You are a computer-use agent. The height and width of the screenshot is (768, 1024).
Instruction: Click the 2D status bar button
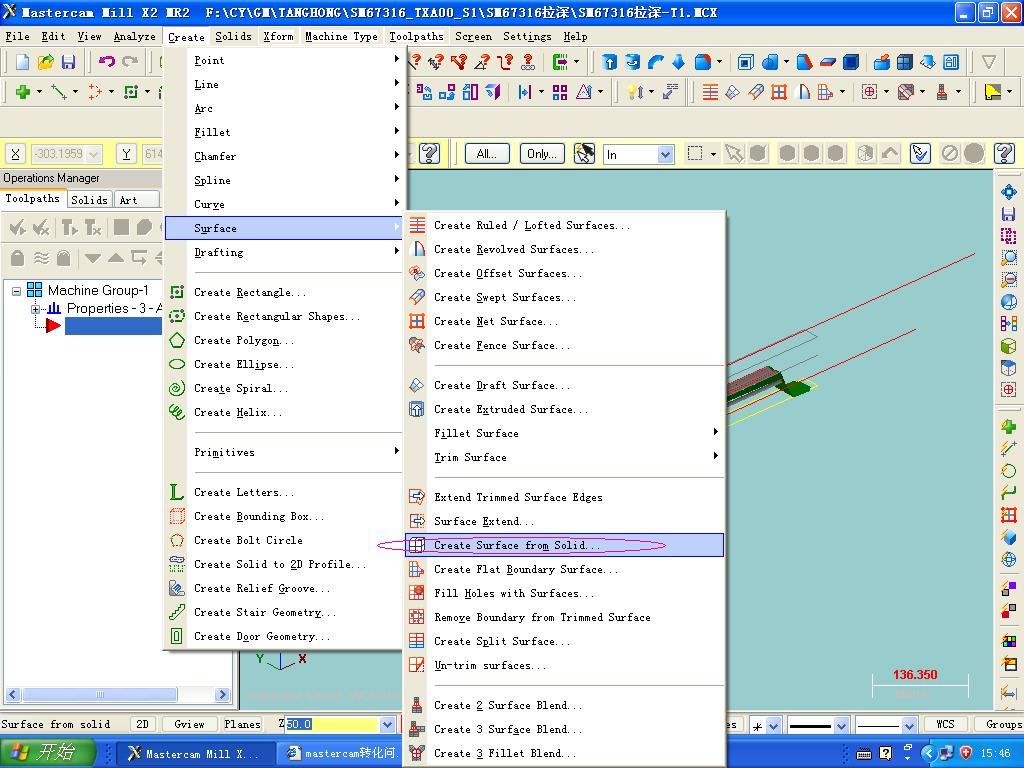[142, 724]
